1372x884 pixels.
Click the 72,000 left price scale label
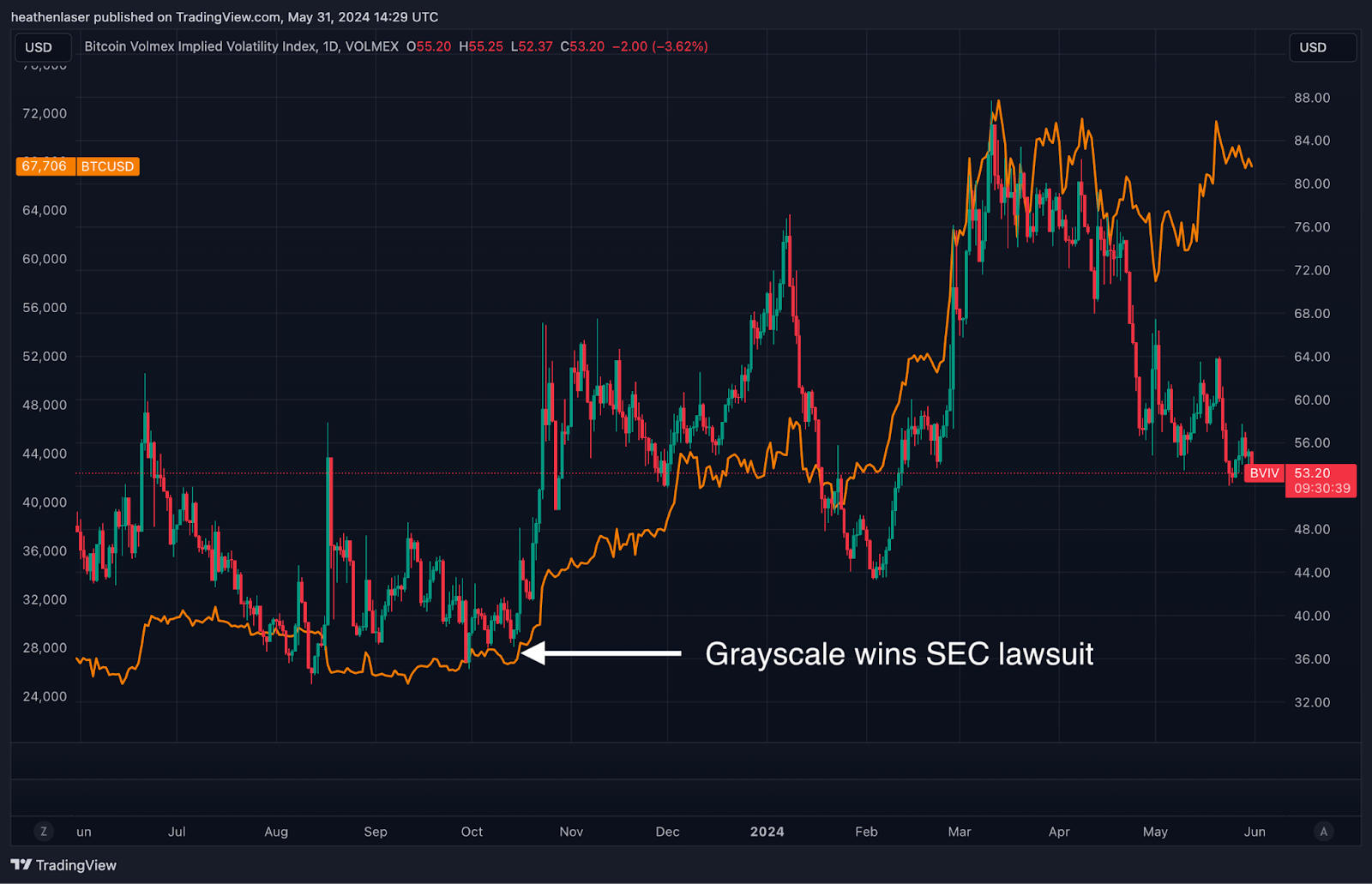coord(45,113)
